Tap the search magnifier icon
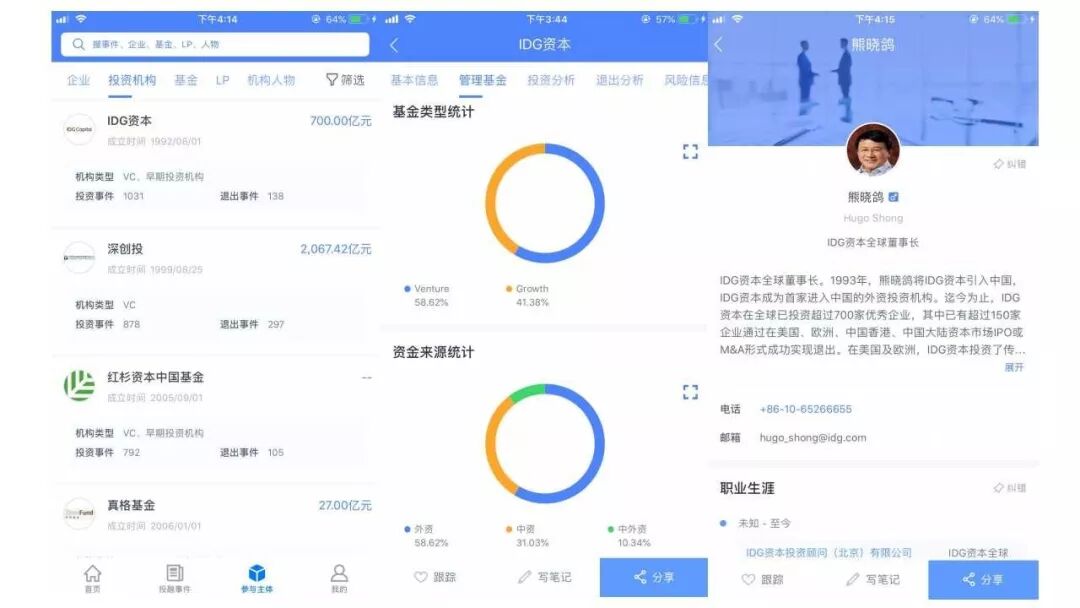Image resolution: width=1080 pixels, height=608 pixels. coord(79,44)
